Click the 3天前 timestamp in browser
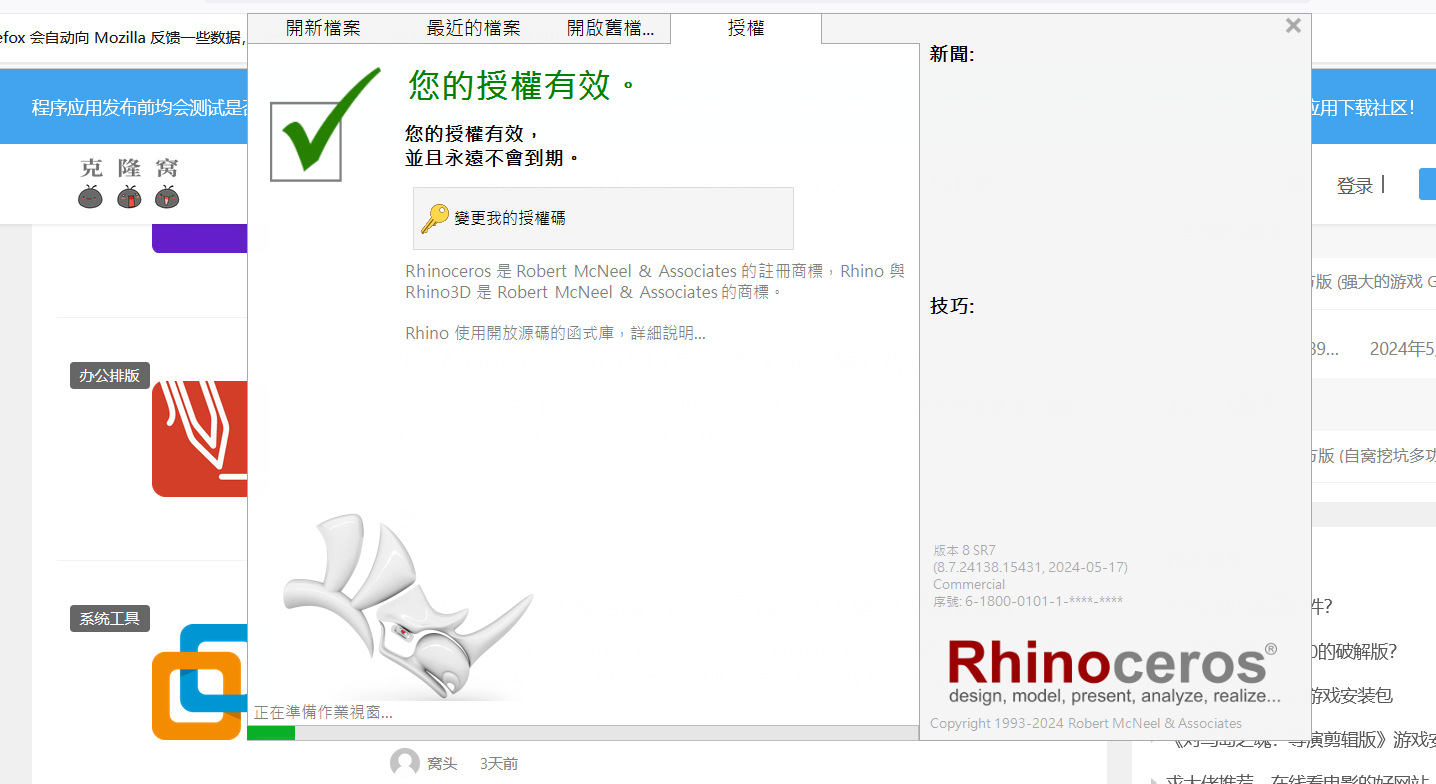The width and height of the screenshot is (1436, 784). (499, 763)
